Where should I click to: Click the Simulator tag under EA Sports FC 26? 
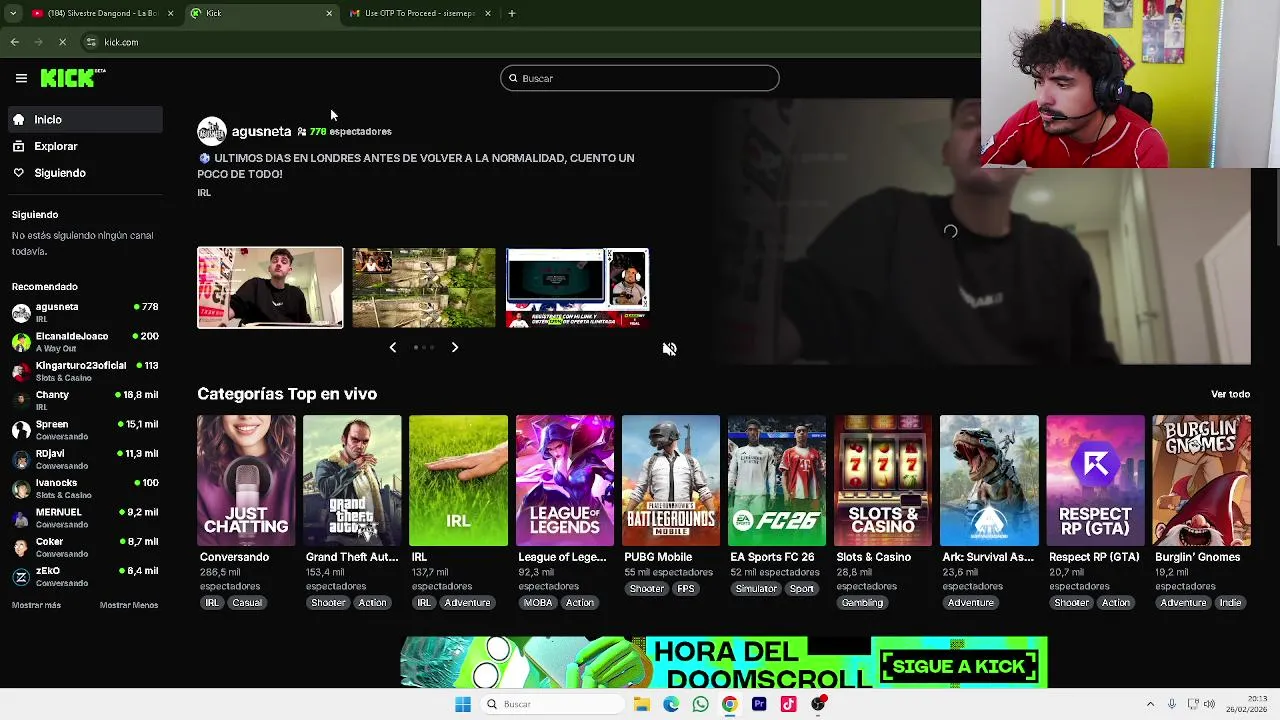tap(756, 589)
